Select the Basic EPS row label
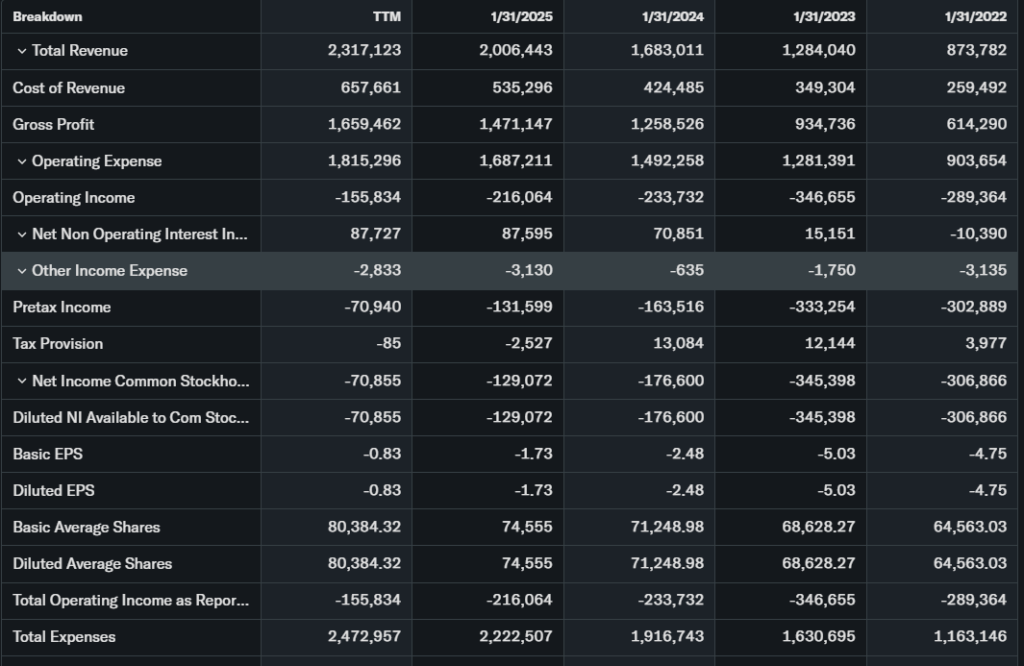Screen dimensions: 1024x666 pyautogui.click(x=48, y=454)
